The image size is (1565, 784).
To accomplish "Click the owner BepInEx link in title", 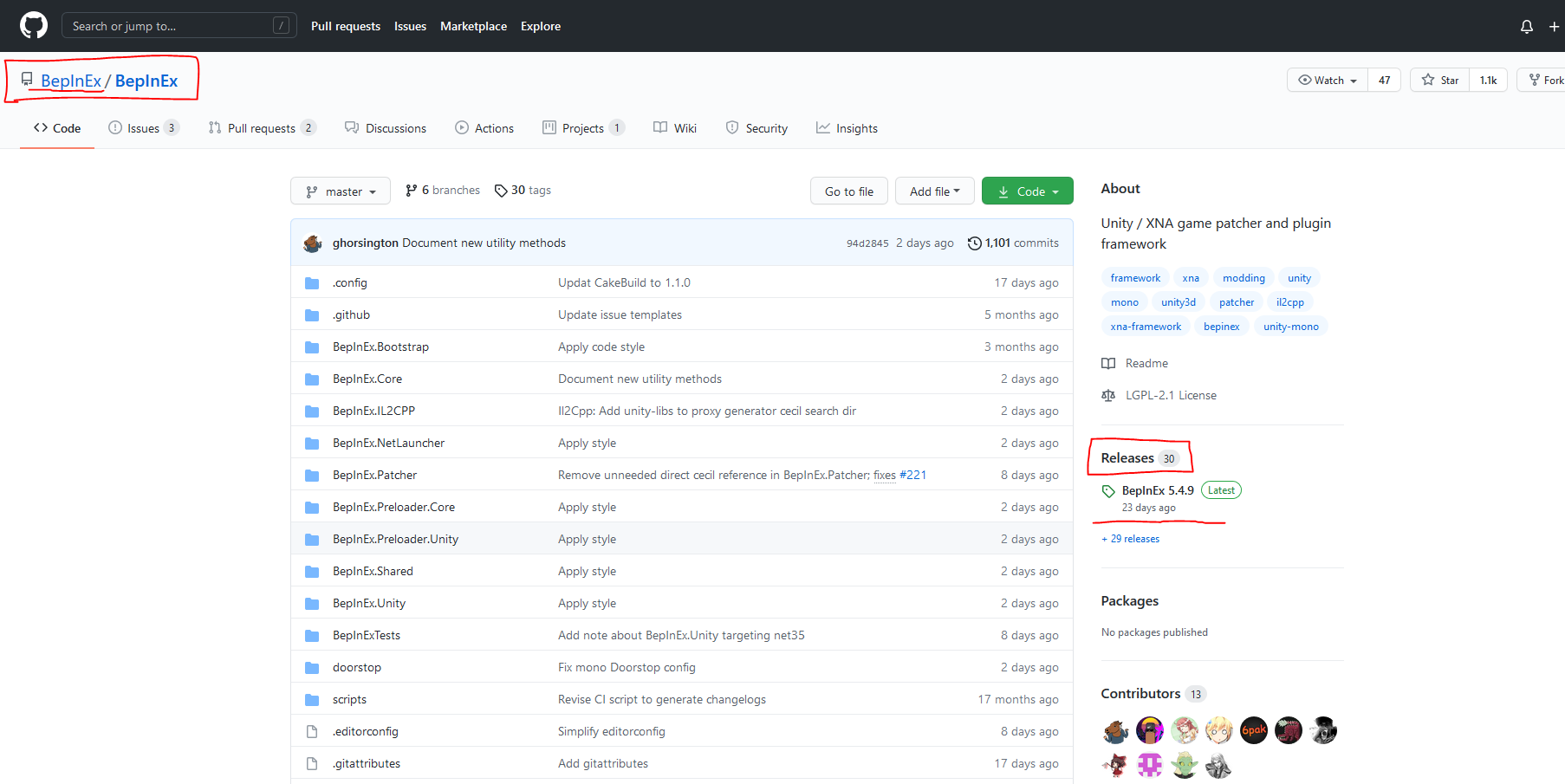I will tap(71, 81).
